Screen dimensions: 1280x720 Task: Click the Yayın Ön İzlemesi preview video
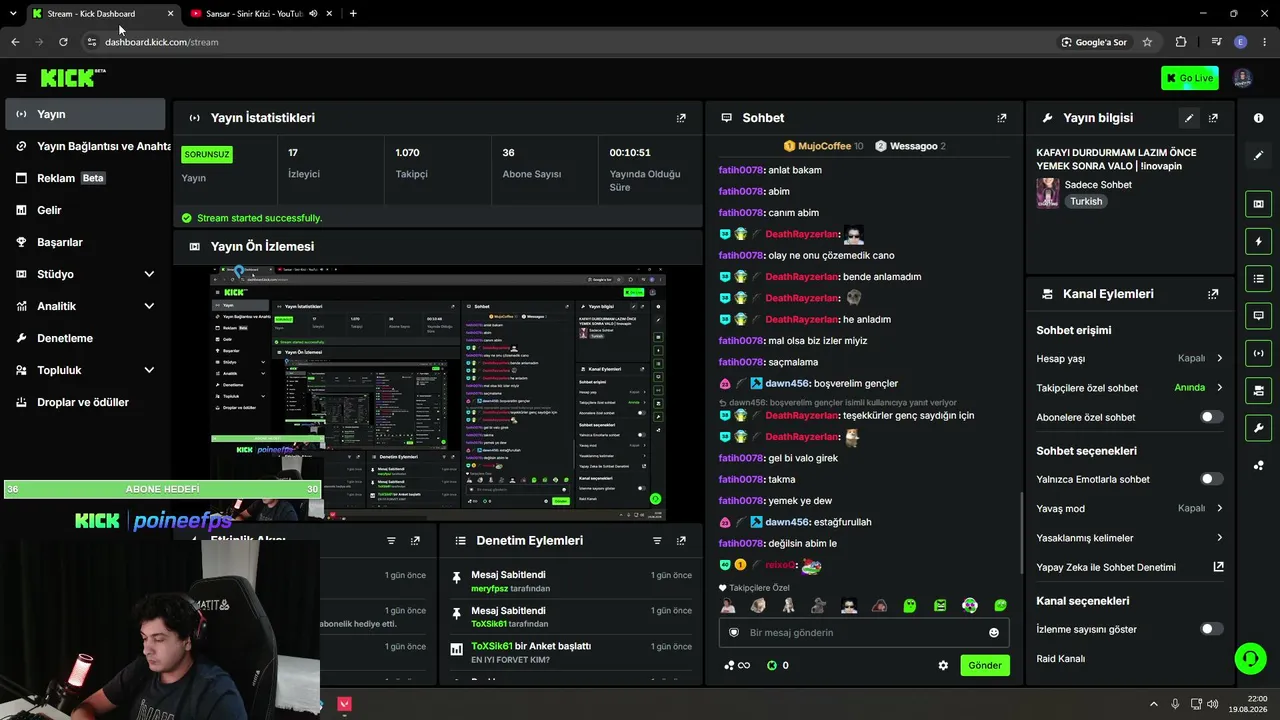438,393
